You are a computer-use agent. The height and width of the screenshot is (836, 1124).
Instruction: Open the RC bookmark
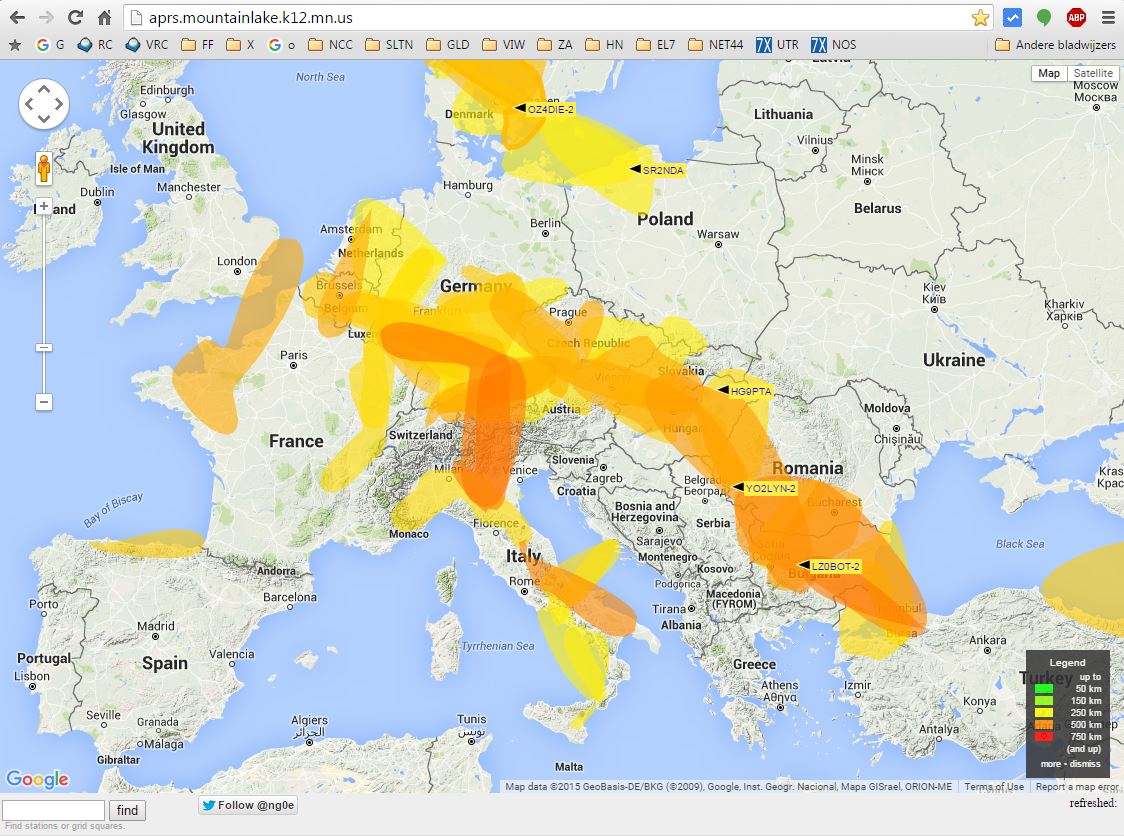95,44
